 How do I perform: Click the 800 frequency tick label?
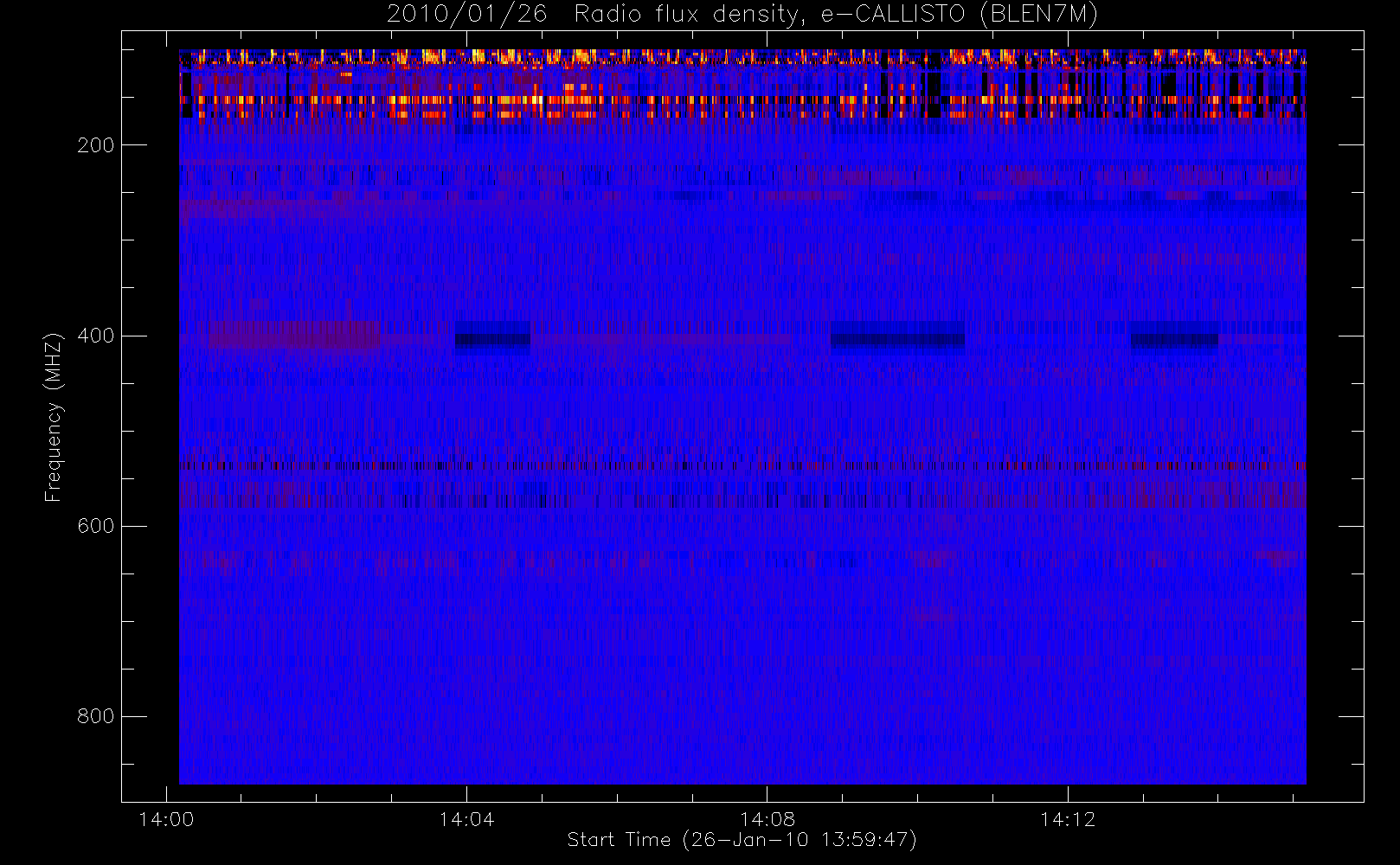[x=96, y=716]
